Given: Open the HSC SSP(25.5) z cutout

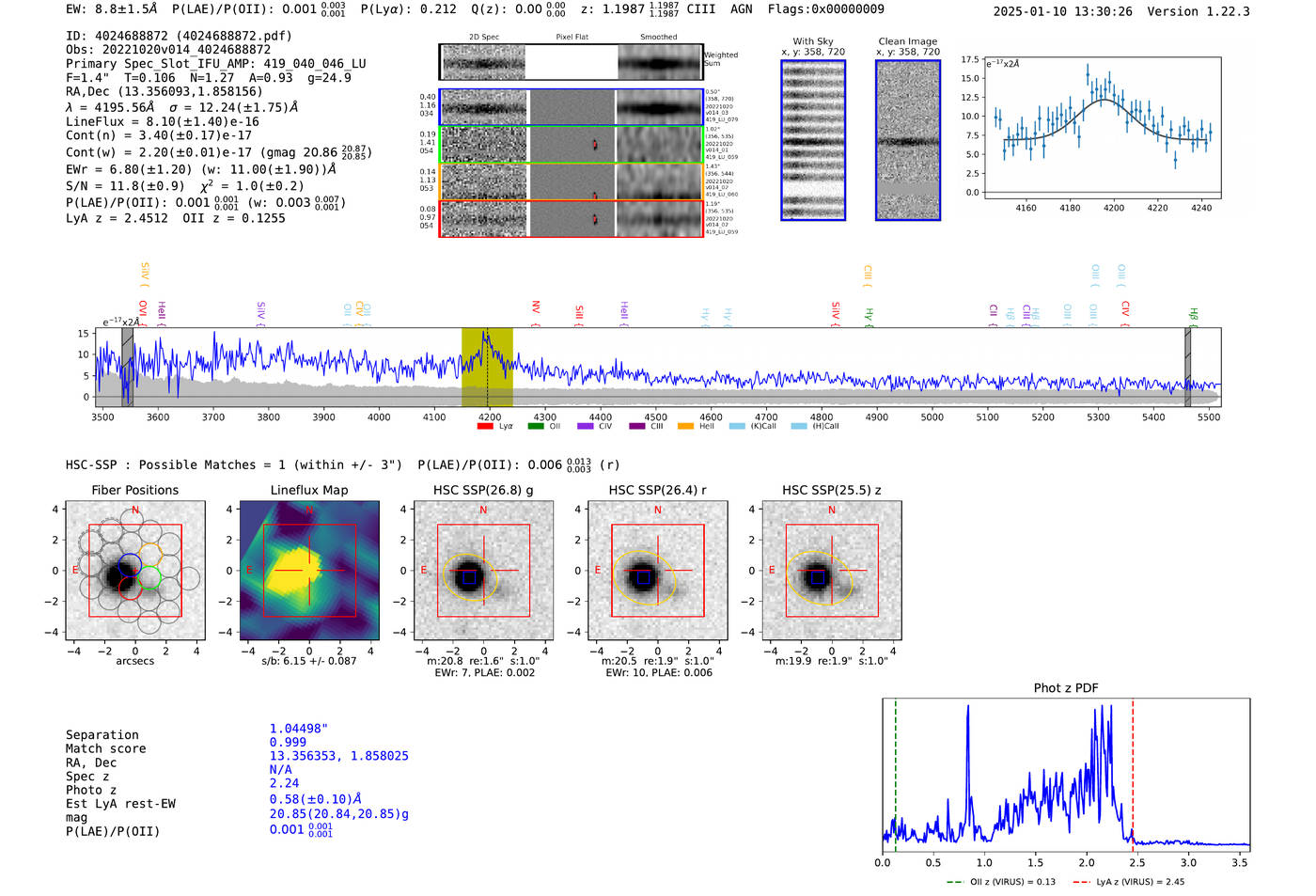Looking at the screenshot, I should click(832, 571).
